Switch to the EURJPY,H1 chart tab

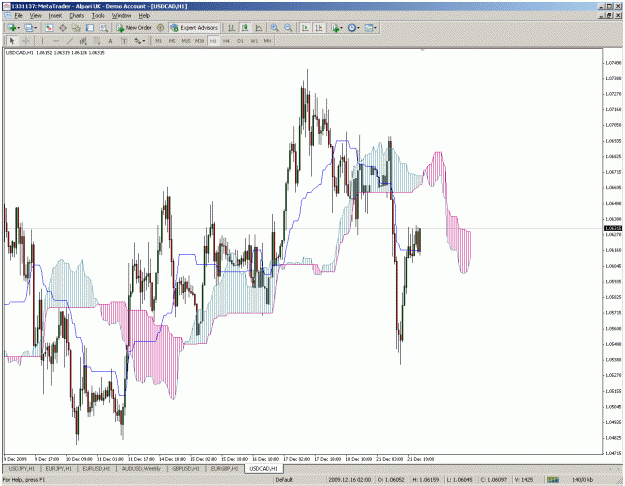pos(59,468)
